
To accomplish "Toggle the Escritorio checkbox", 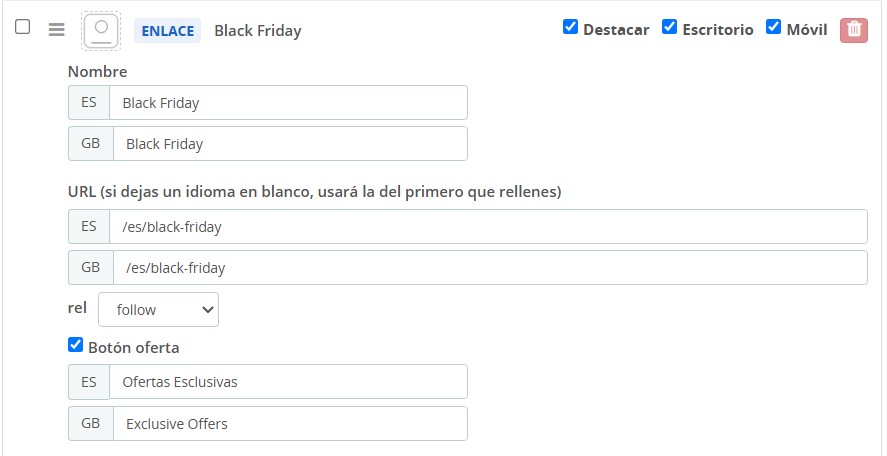I will (x=669, y=27).
